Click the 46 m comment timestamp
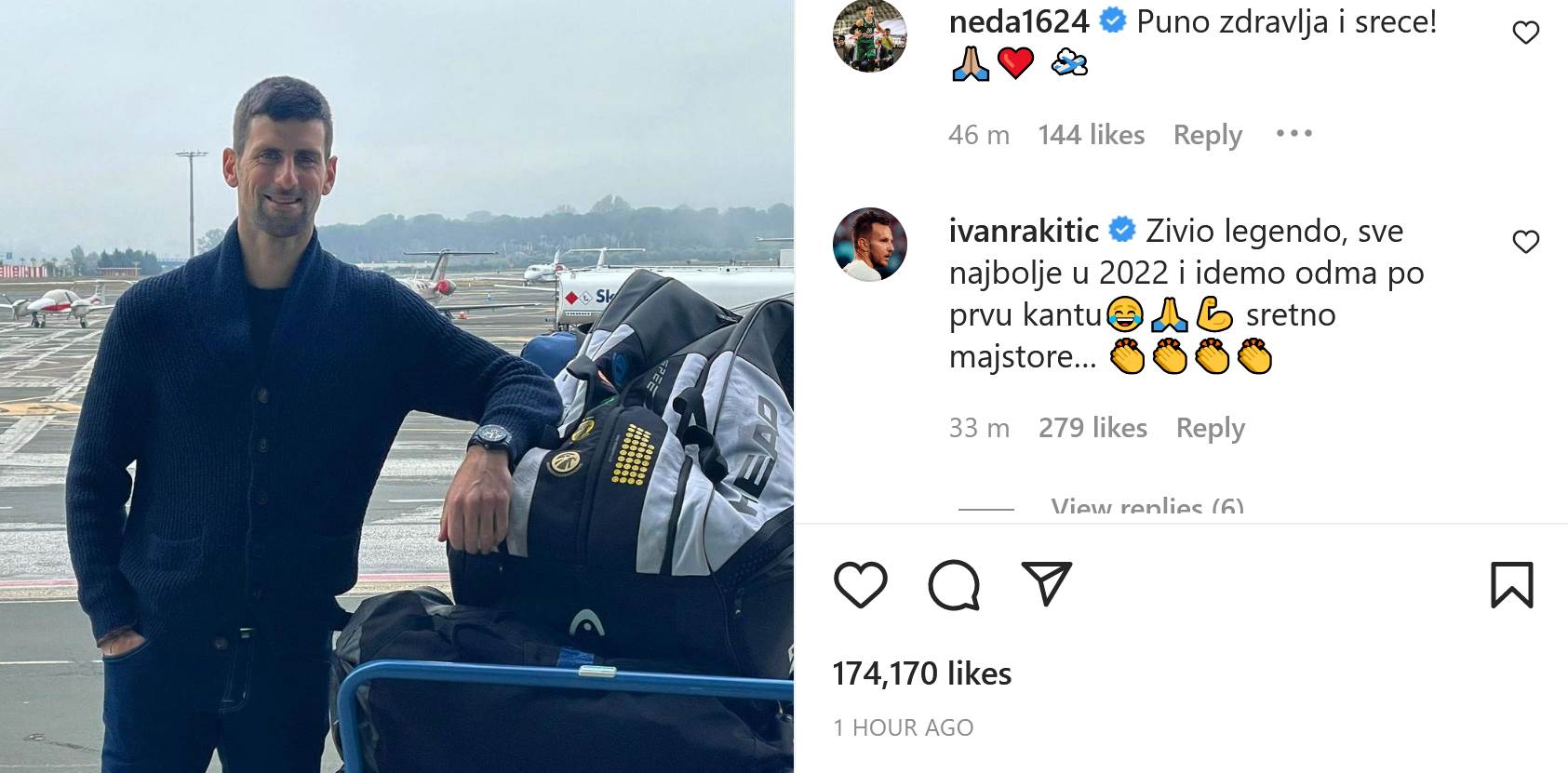The width and height of the screenshot is (1568, 773). (978, 135)
